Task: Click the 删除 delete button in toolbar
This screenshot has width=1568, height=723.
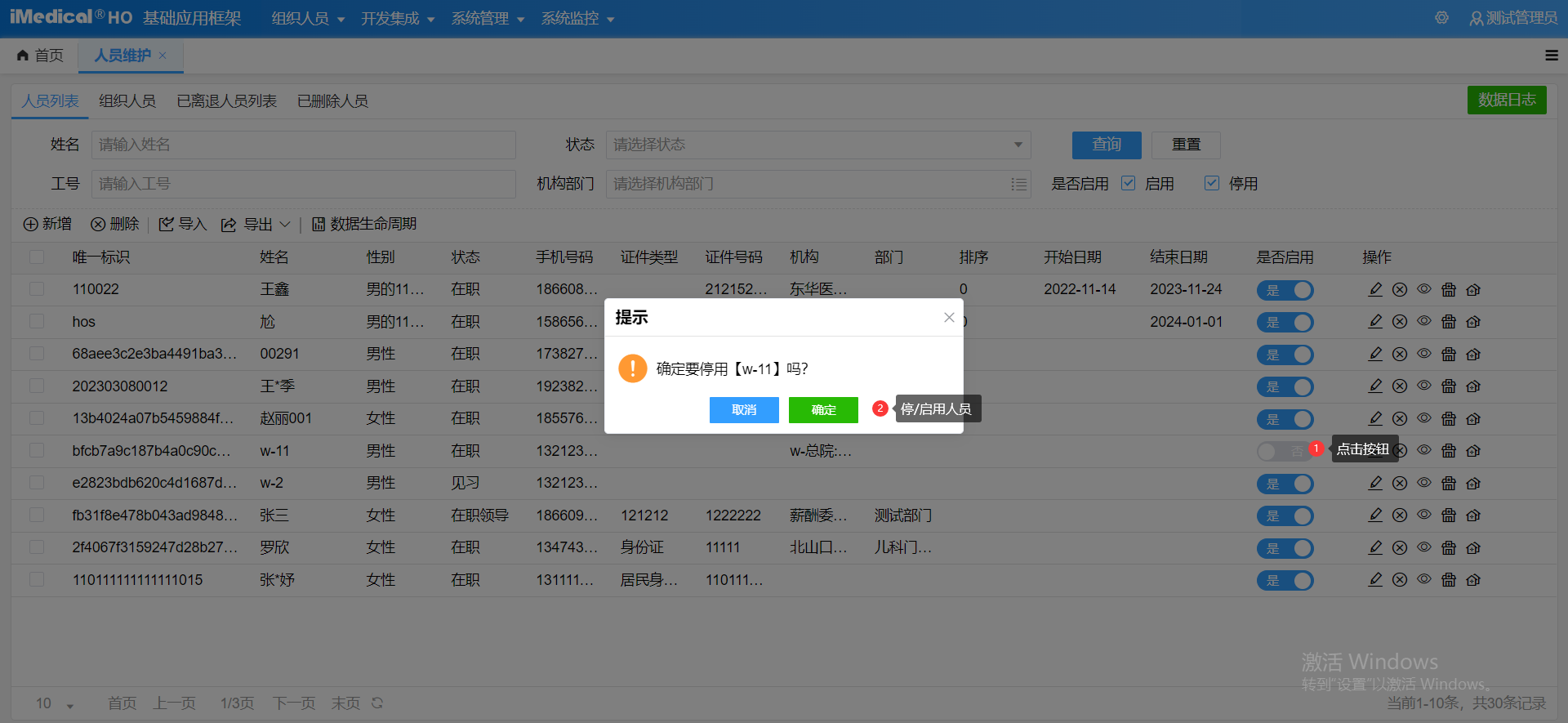Action: (115, 224)
